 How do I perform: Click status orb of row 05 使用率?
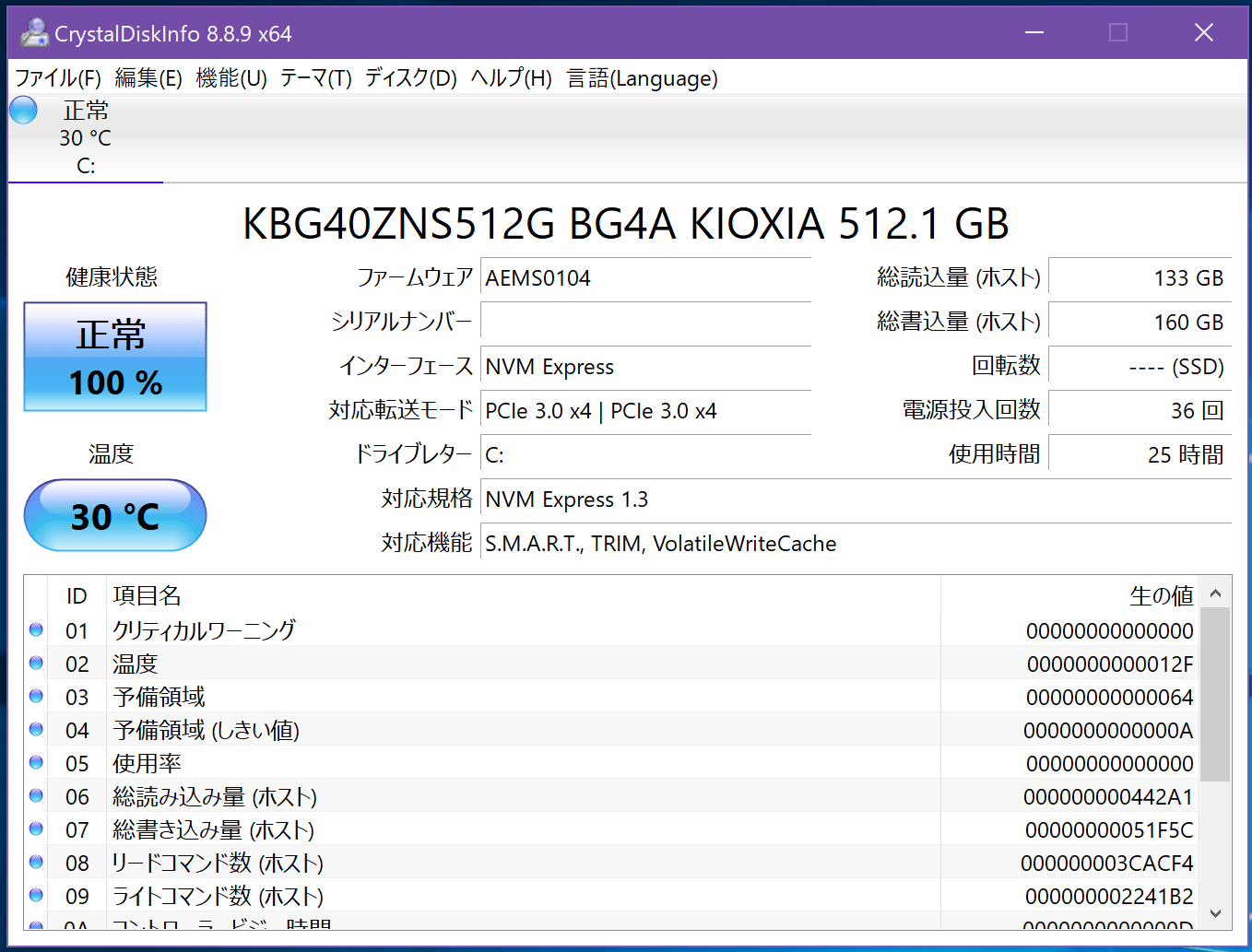pyautogui.click(x=36, y=762)
